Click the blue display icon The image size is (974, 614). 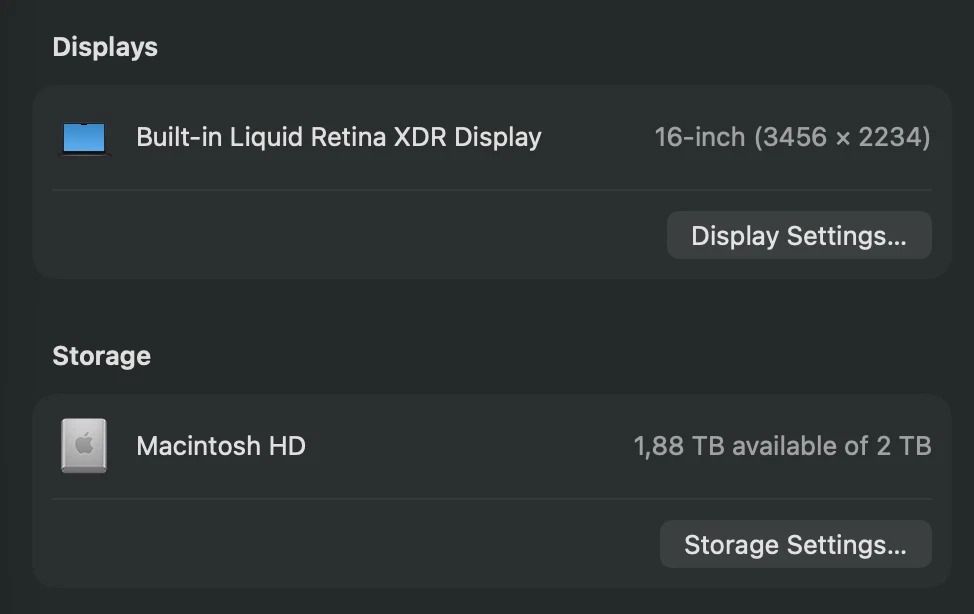pos(84,137)
